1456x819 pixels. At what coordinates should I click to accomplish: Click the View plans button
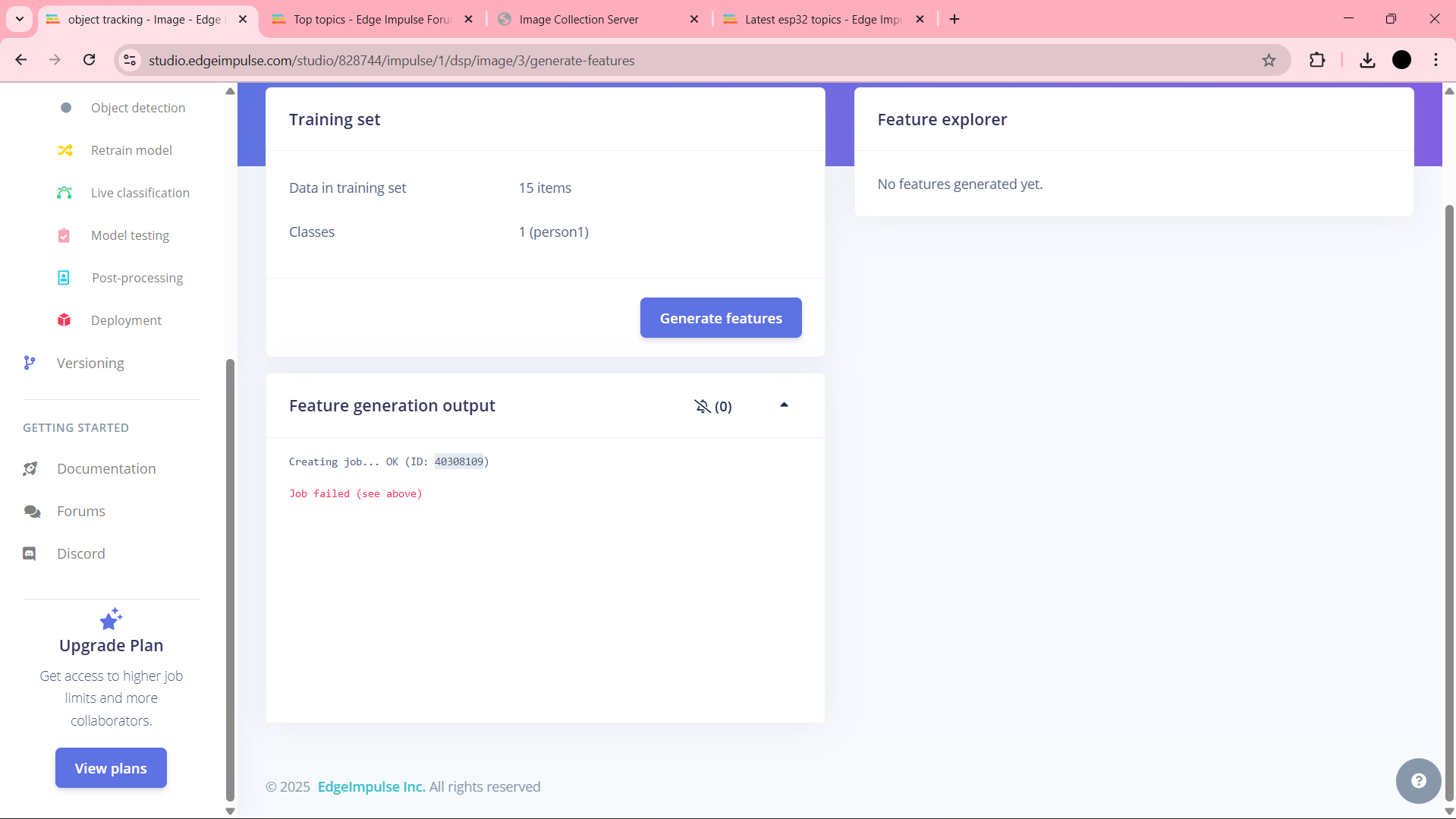(x=111, y=768)
